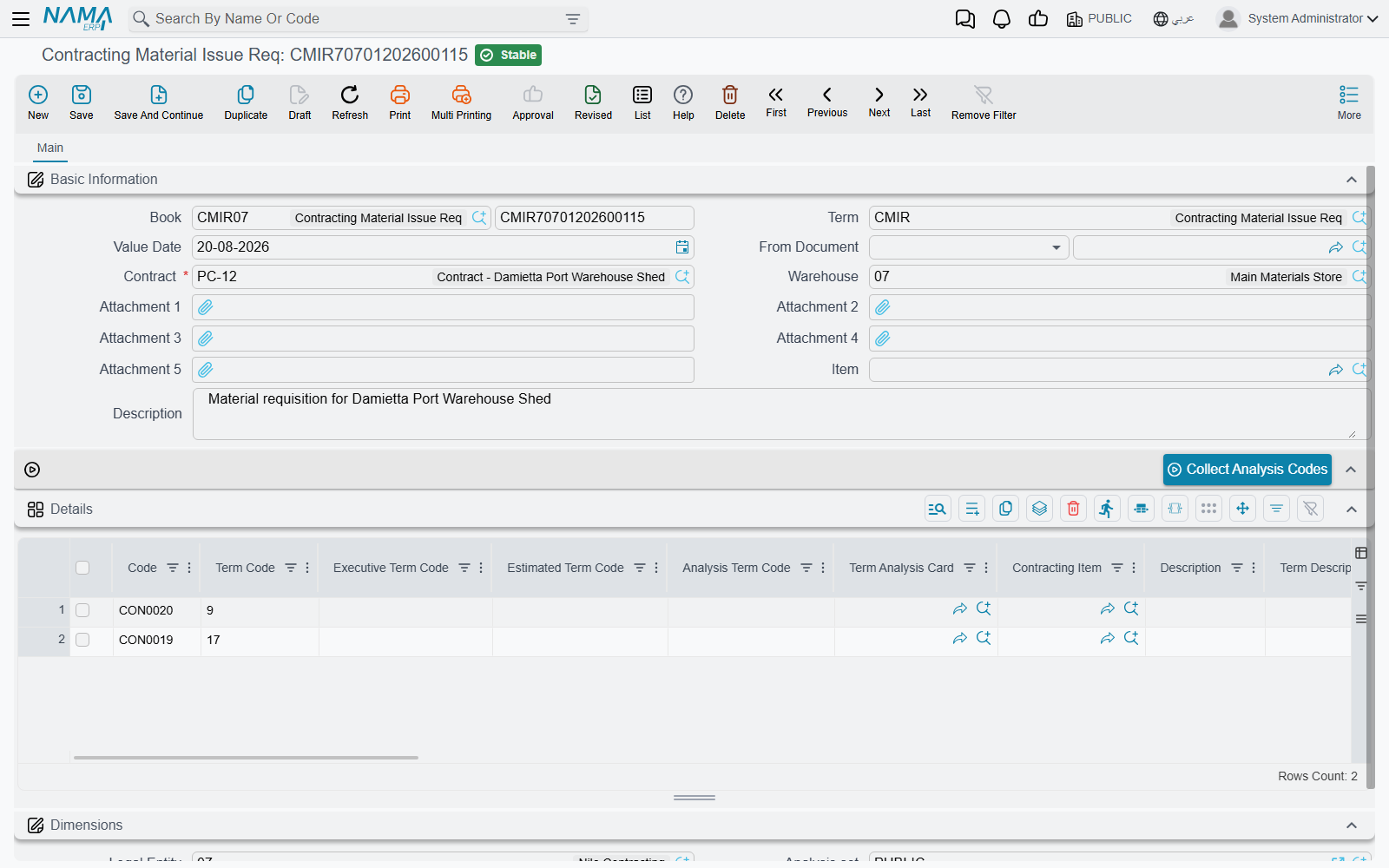This screenshot has width=1389, height=868.
Task: Open the More actions menu
Action: (x=1349, y=102)
